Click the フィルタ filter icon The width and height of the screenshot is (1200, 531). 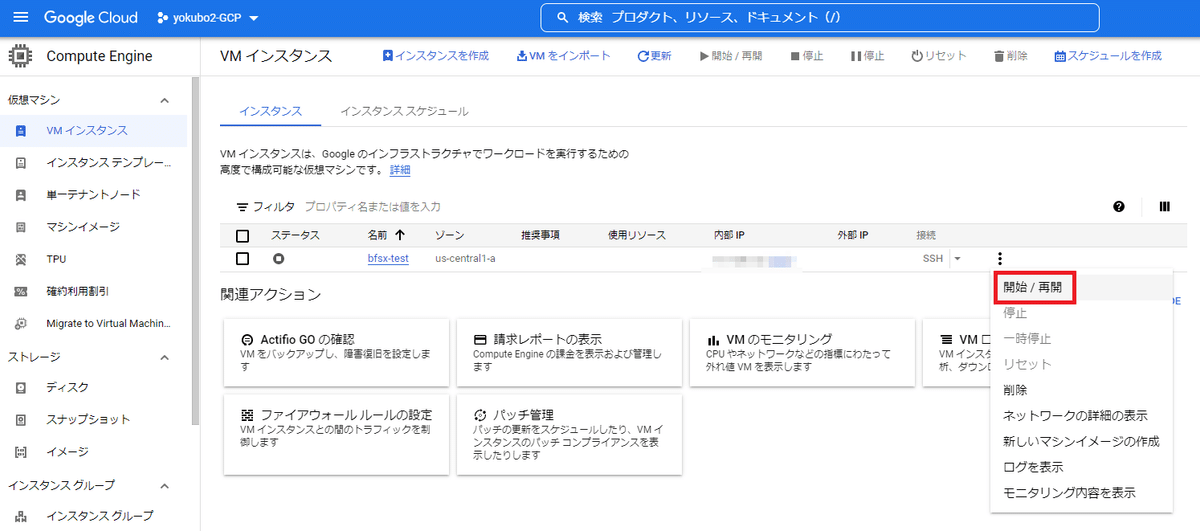pos(242,207)
